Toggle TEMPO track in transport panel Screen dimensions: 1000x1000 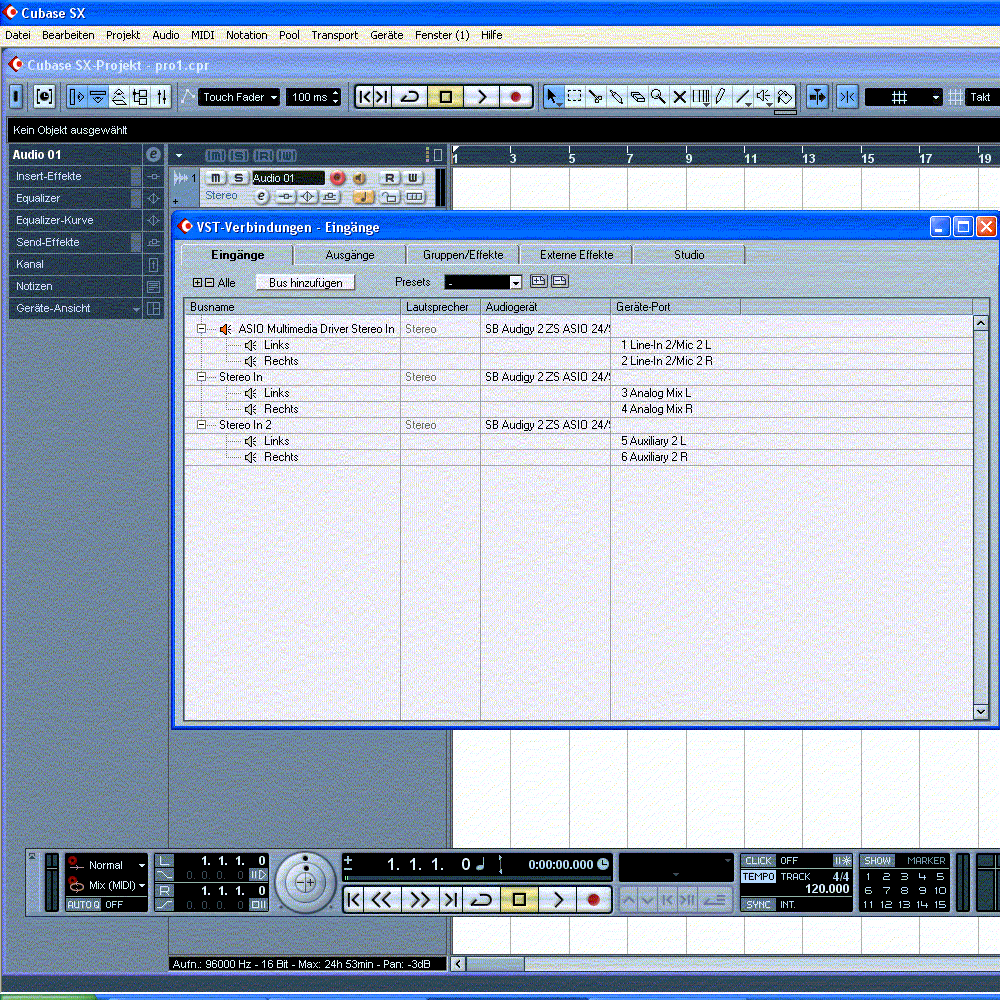[x=758, y=876]
